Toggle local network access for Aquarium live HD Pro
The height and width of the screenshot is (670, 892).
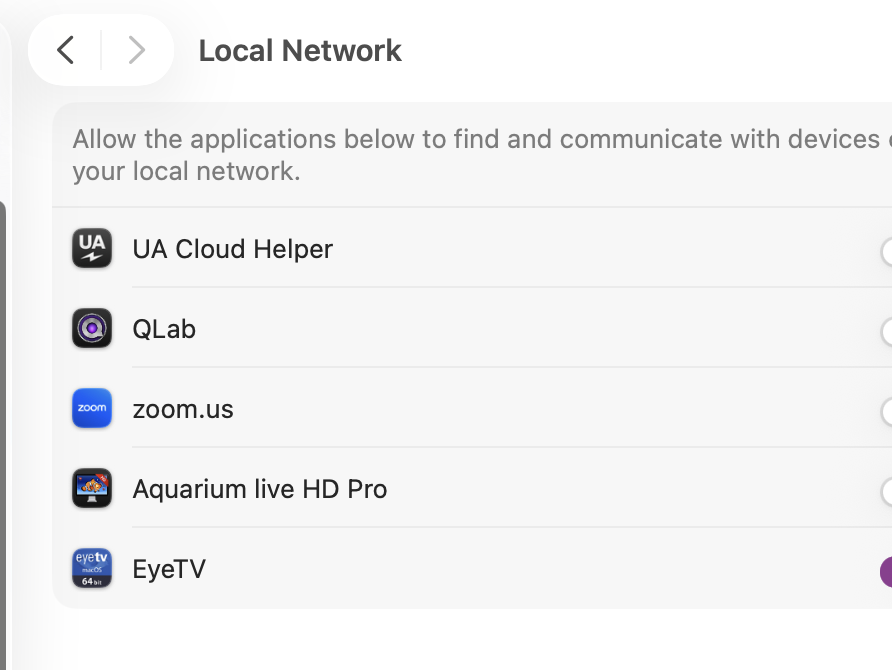point(886,492)
